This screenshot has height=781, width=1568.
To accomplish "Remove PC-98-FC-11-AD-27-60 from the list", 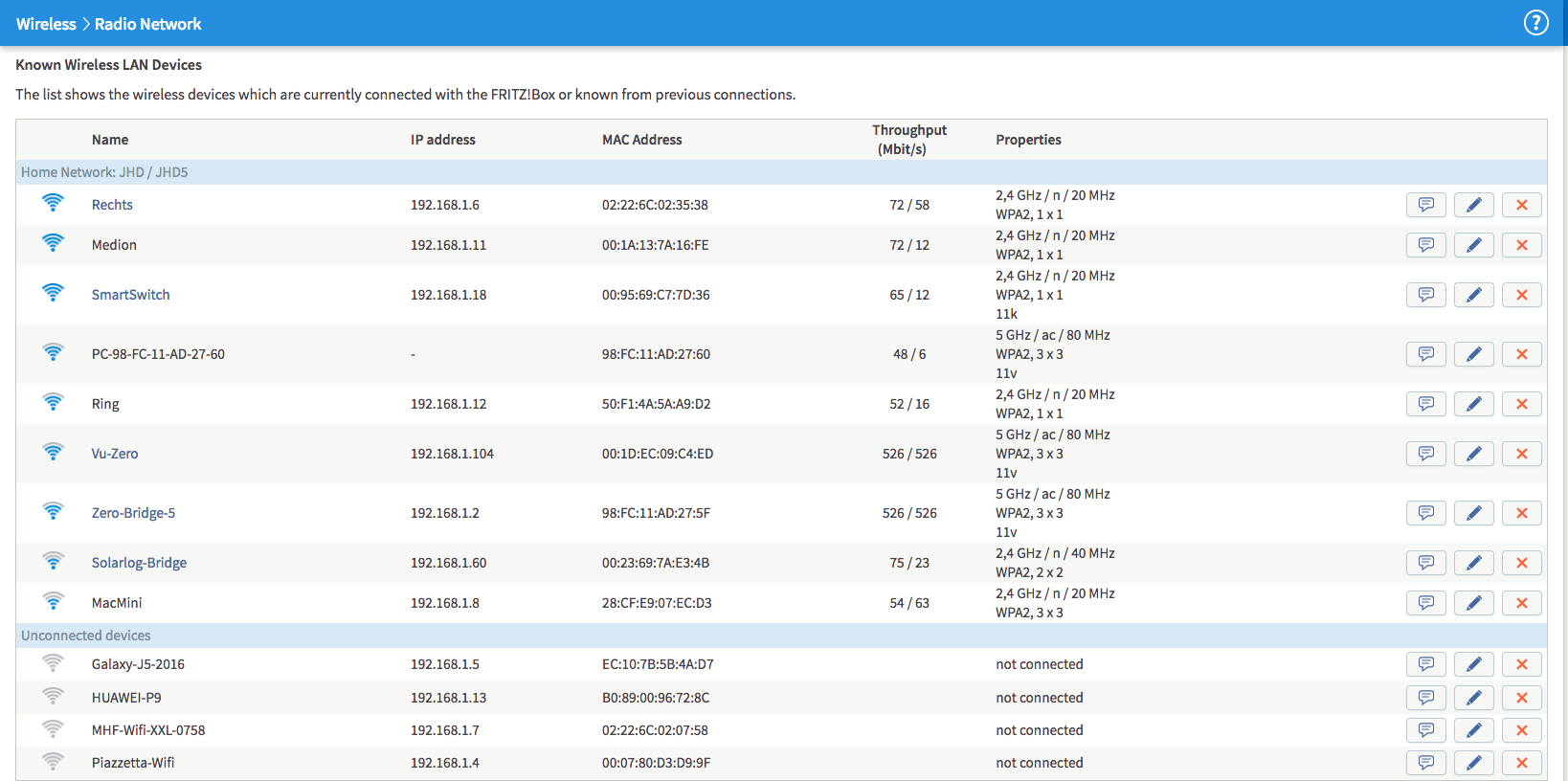I will point(1521,354).
